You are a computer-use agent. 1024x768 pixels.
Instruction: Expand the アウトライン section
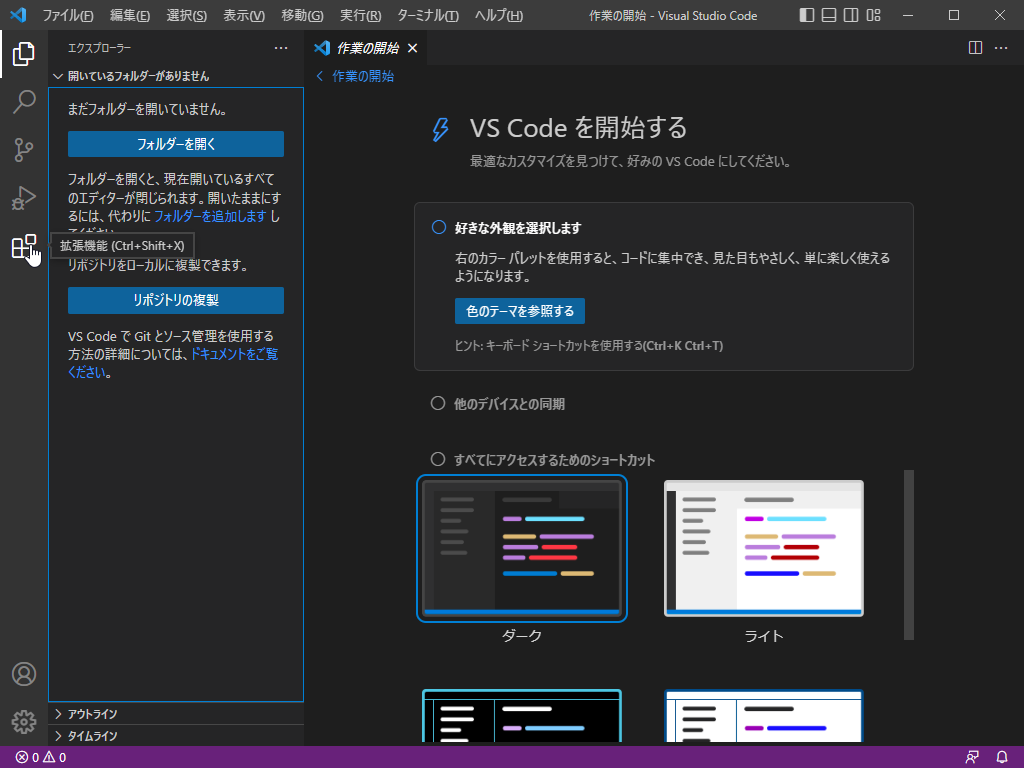point(92,714)
